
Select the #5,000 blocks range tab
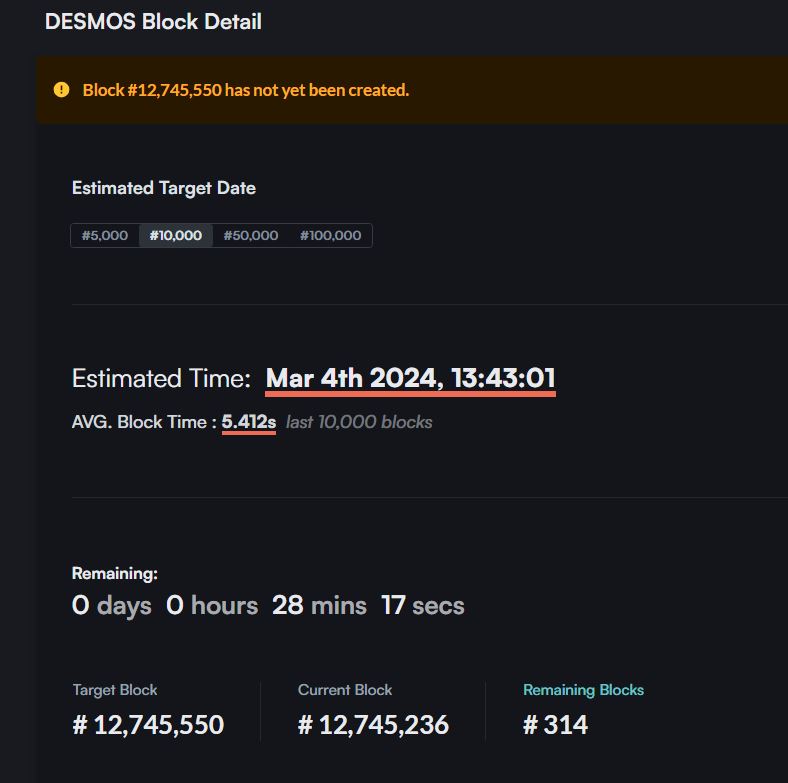pos(105,235)
